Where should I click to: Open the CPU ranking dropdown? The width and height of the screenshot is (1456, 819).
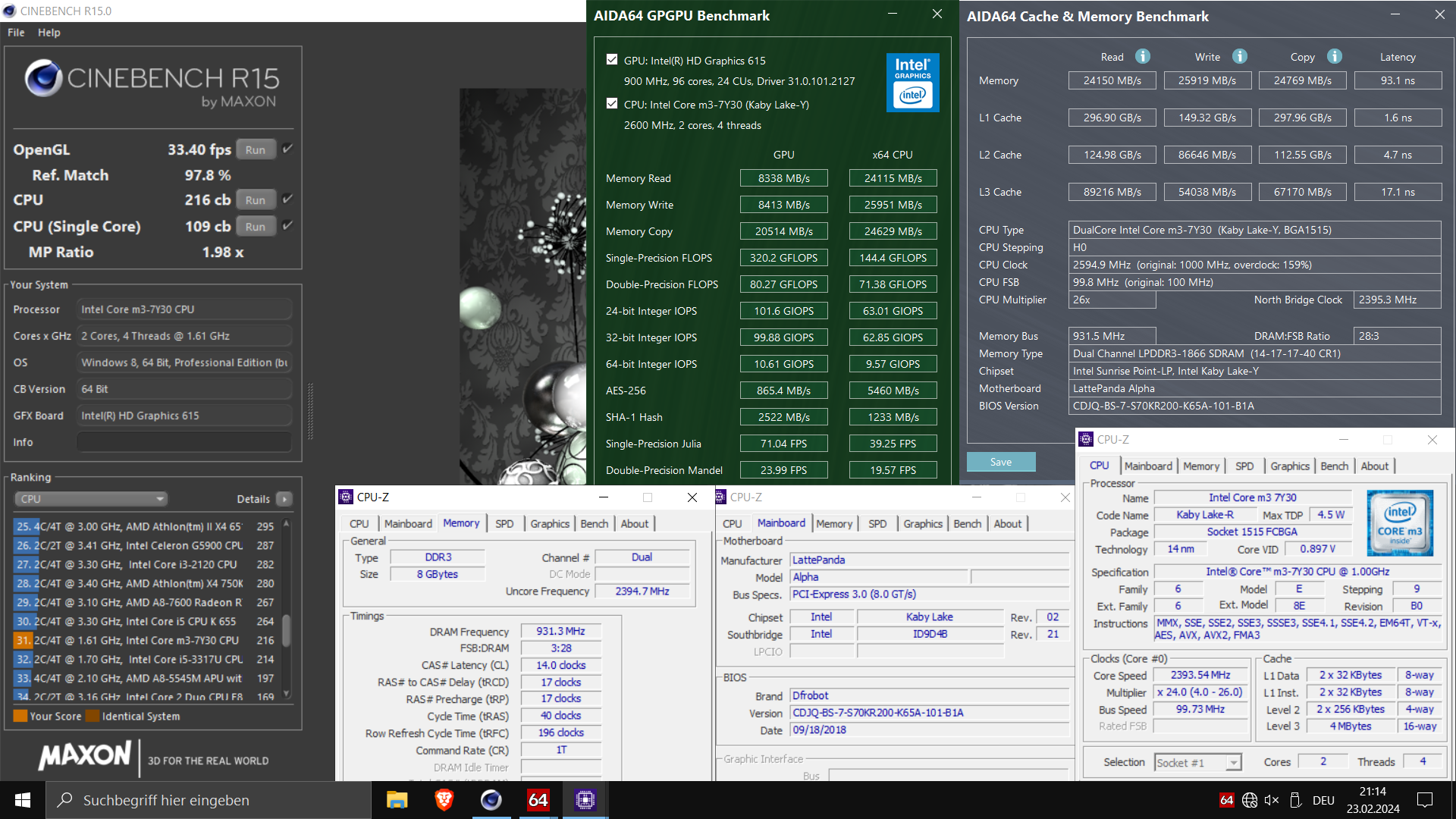point(91,499)
